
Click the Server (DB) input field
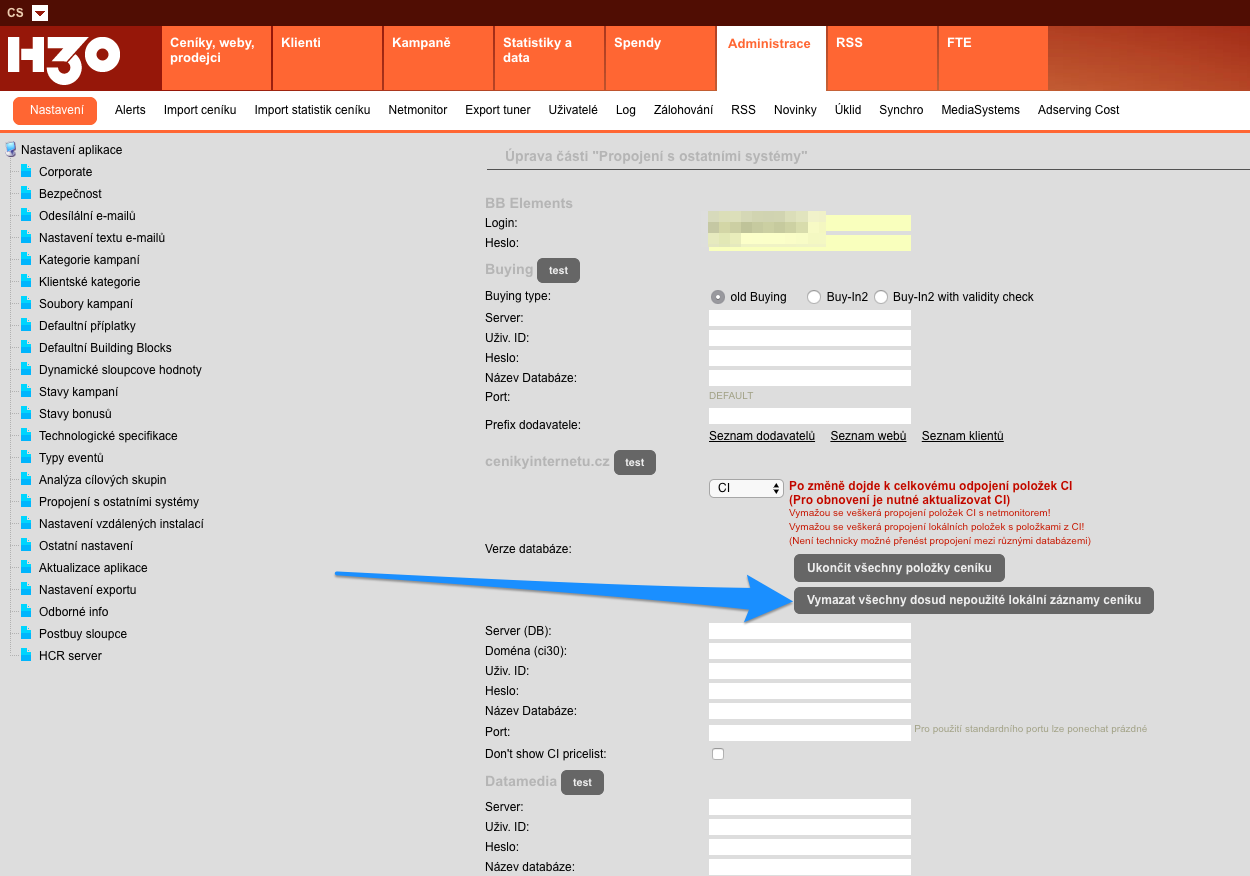pos(809,631)
